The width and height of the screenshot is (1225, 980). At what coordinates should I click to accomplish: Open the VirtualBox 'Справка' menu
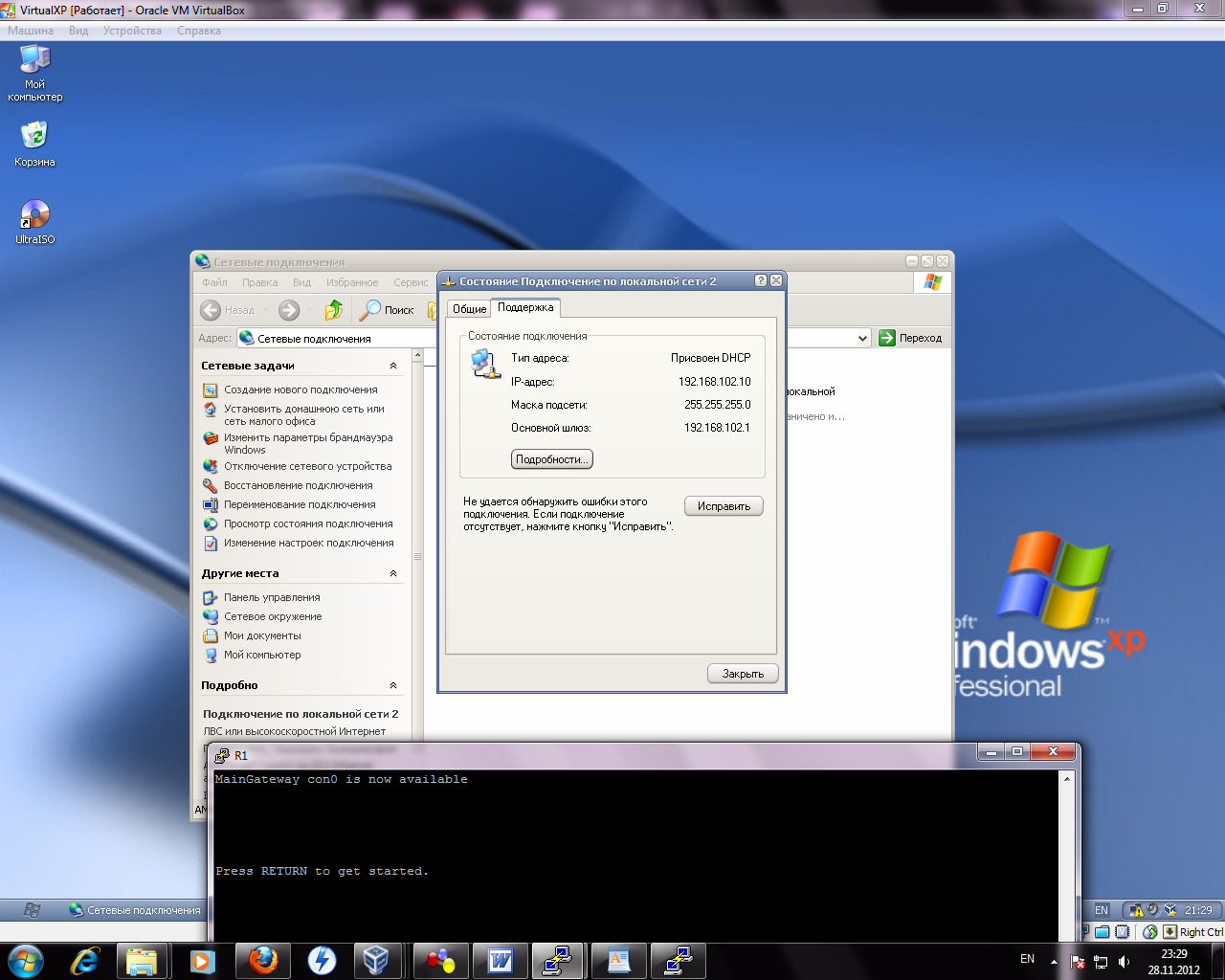coord(199,31)
